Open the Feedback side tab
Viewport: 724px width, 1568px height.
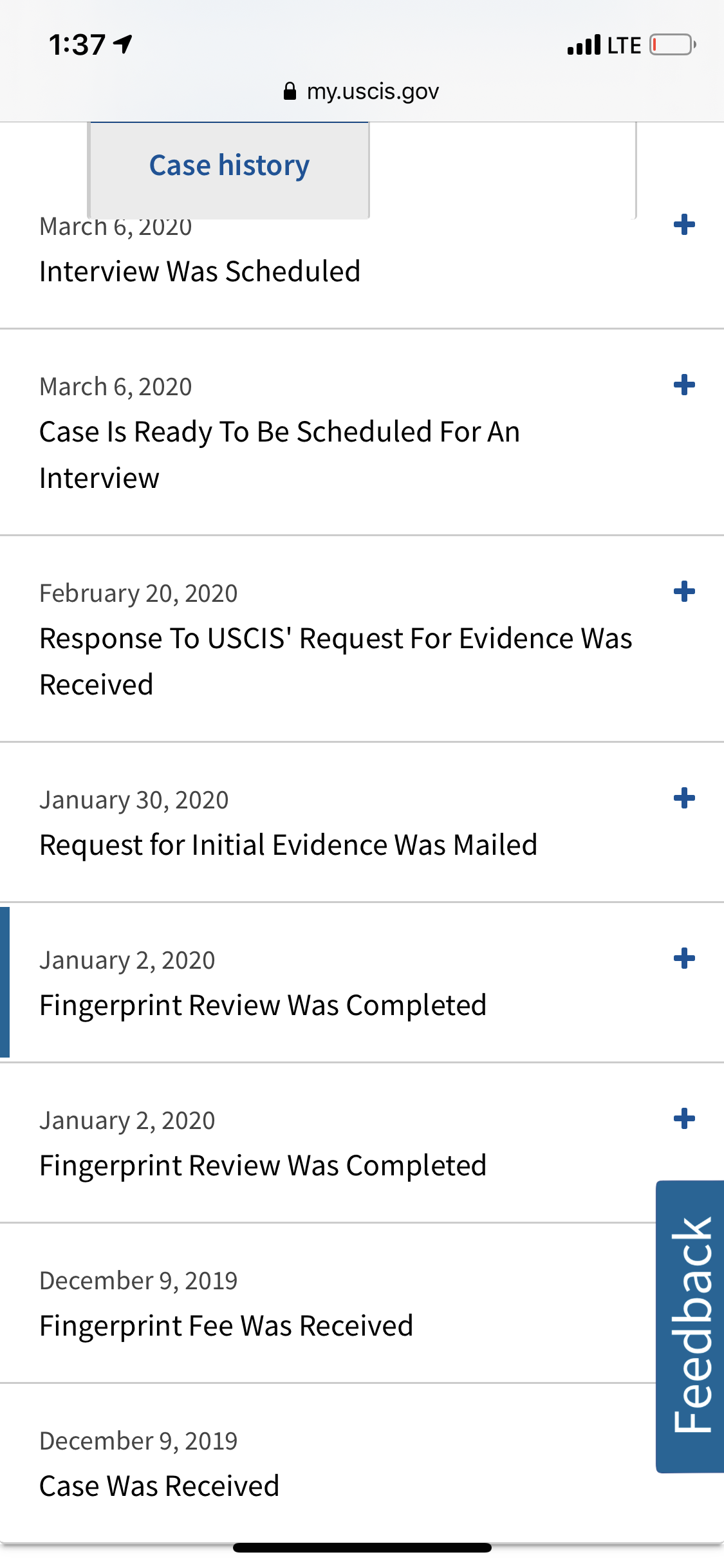(690, 1327)
